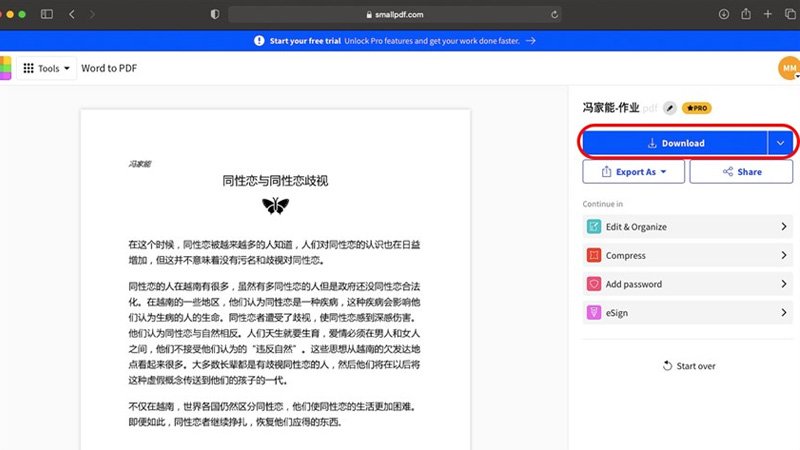Click the file name 冯家能-作业
800x450 pixels.
(x=611, y=108)
